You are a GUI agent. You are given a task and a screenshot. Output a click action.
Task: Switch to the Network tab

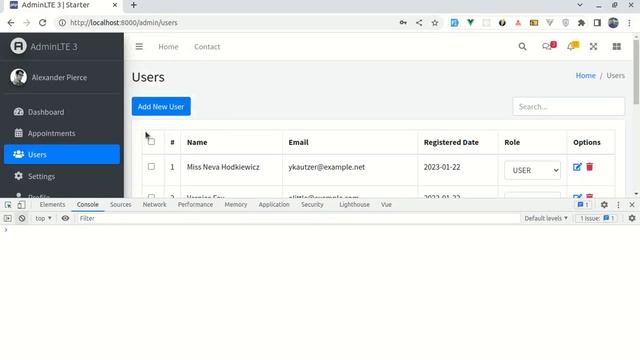[154, 204]
